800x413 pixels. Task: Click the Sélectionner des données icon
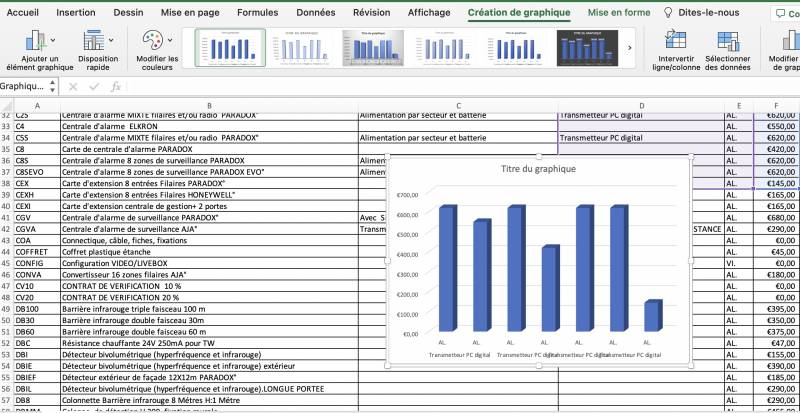(728, 40)
